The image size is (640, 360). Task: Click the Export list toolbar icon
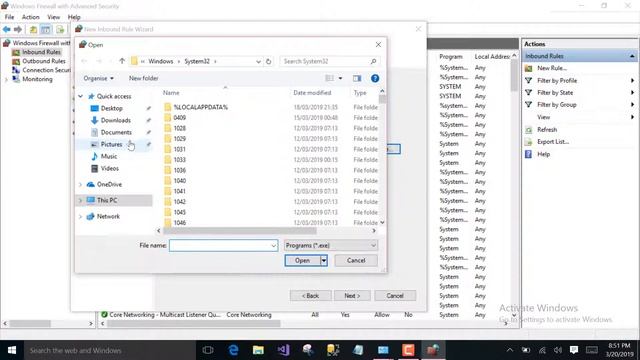point(60,29)
